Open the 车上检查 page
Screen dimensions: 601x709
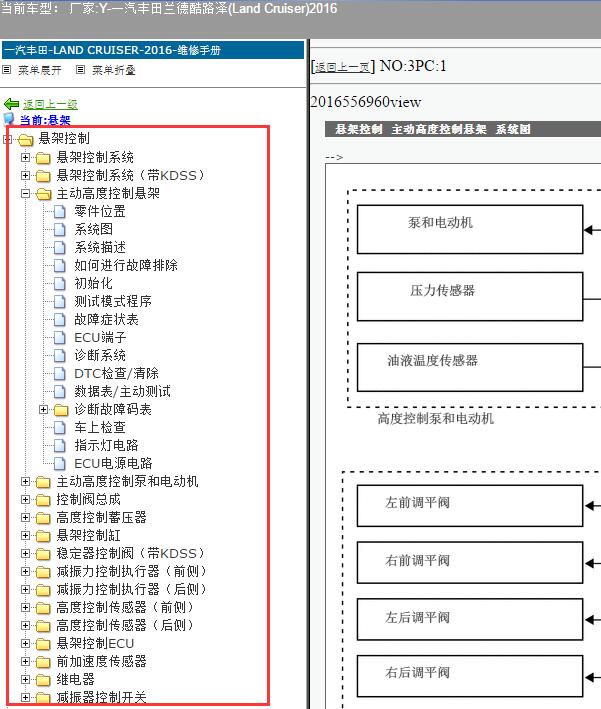[100, 428]
